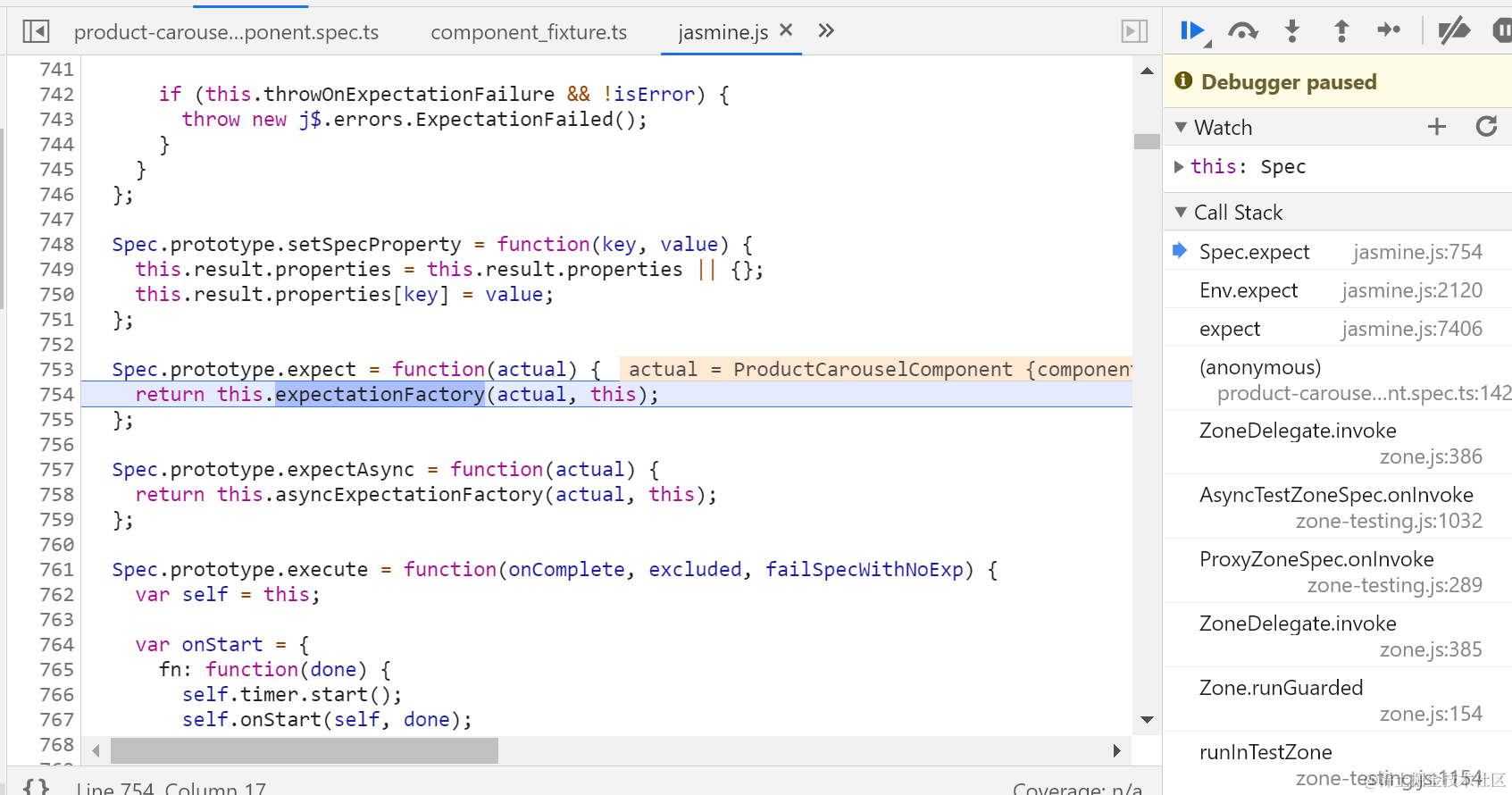
Task: Click the vertical scrollbar thumb
Action: click(1147, 141)
